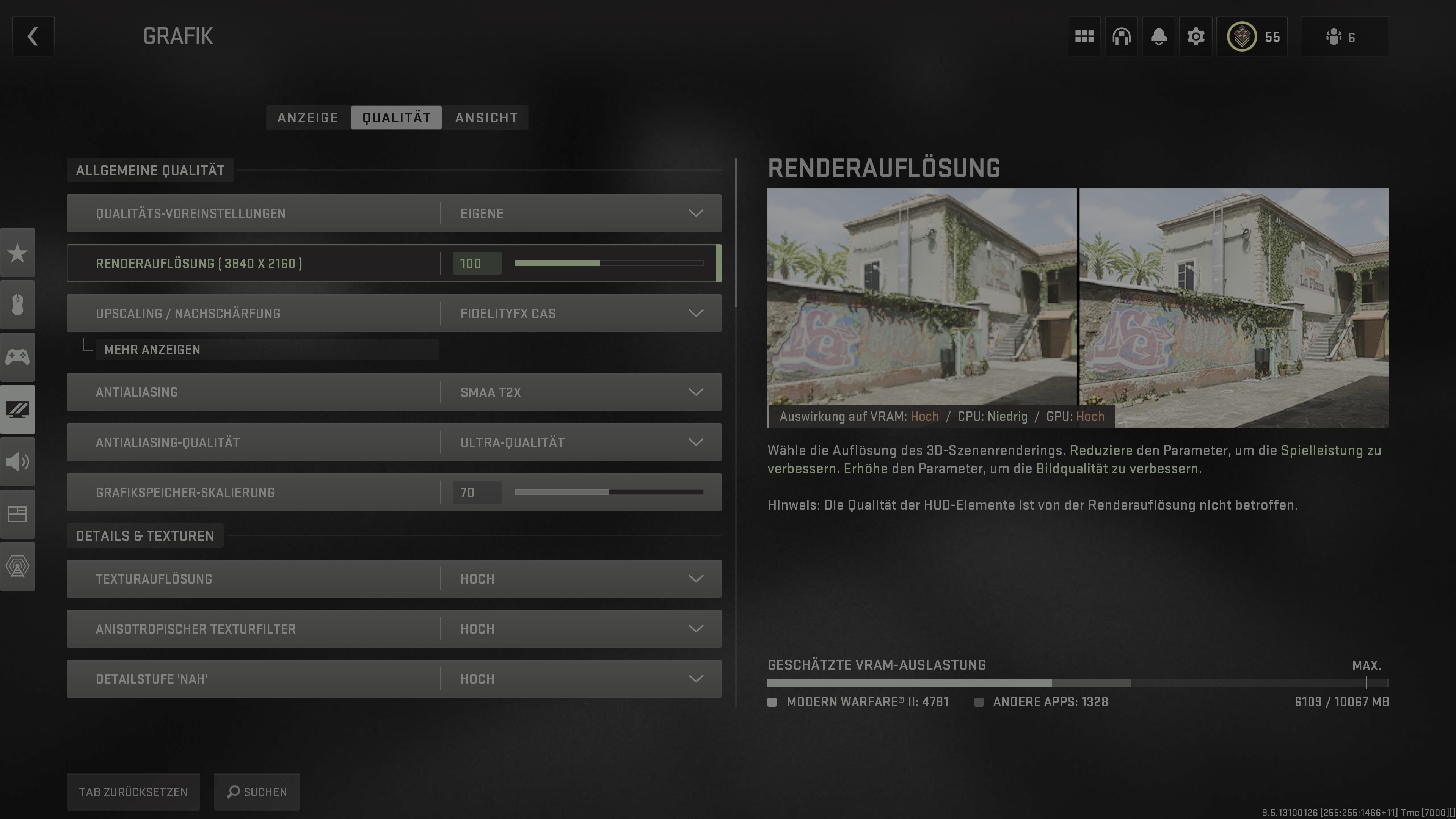This screenshot has height=819, width=1456.
Task: Expand Mehr Anzeigen under Upscaling
Action: 152,349
